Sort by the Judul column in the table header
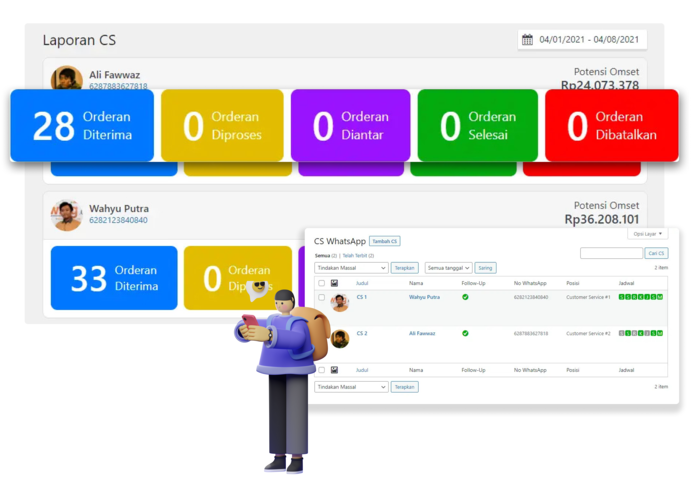Screen dimensions: 691x480 point(362,283)
